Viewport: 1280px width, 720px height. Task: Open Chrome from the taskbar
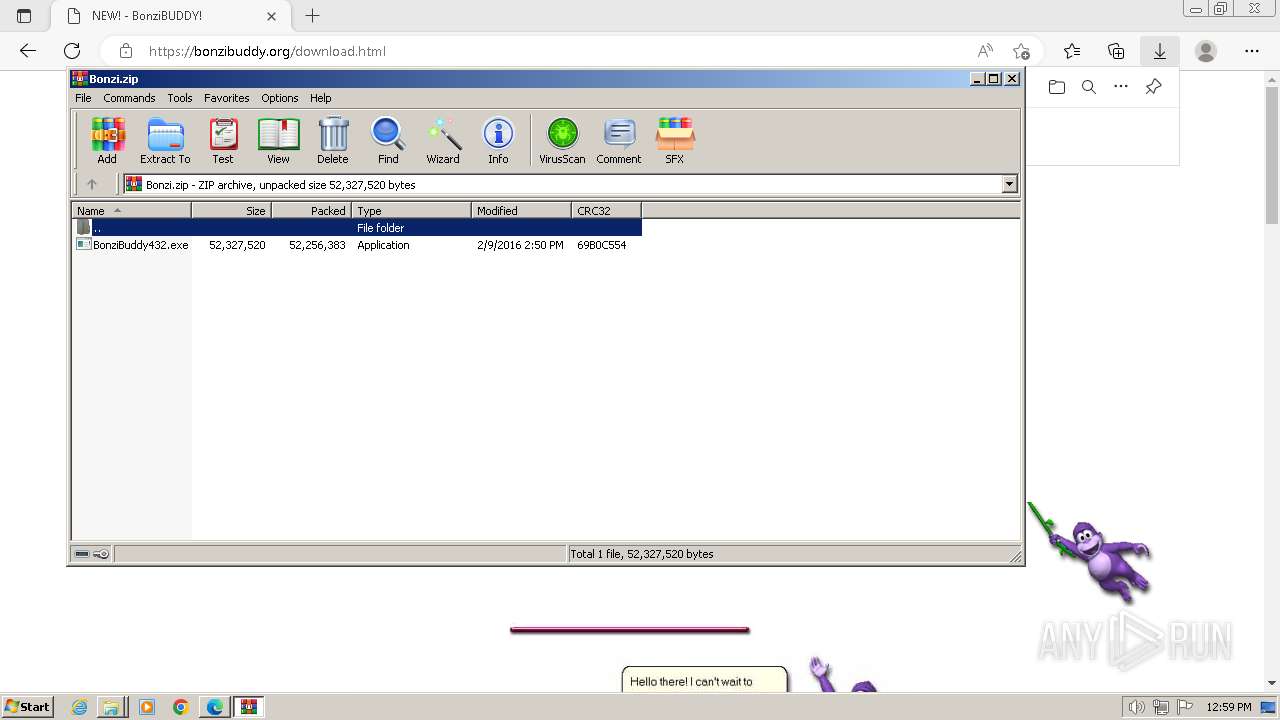(x=180, y=707)
